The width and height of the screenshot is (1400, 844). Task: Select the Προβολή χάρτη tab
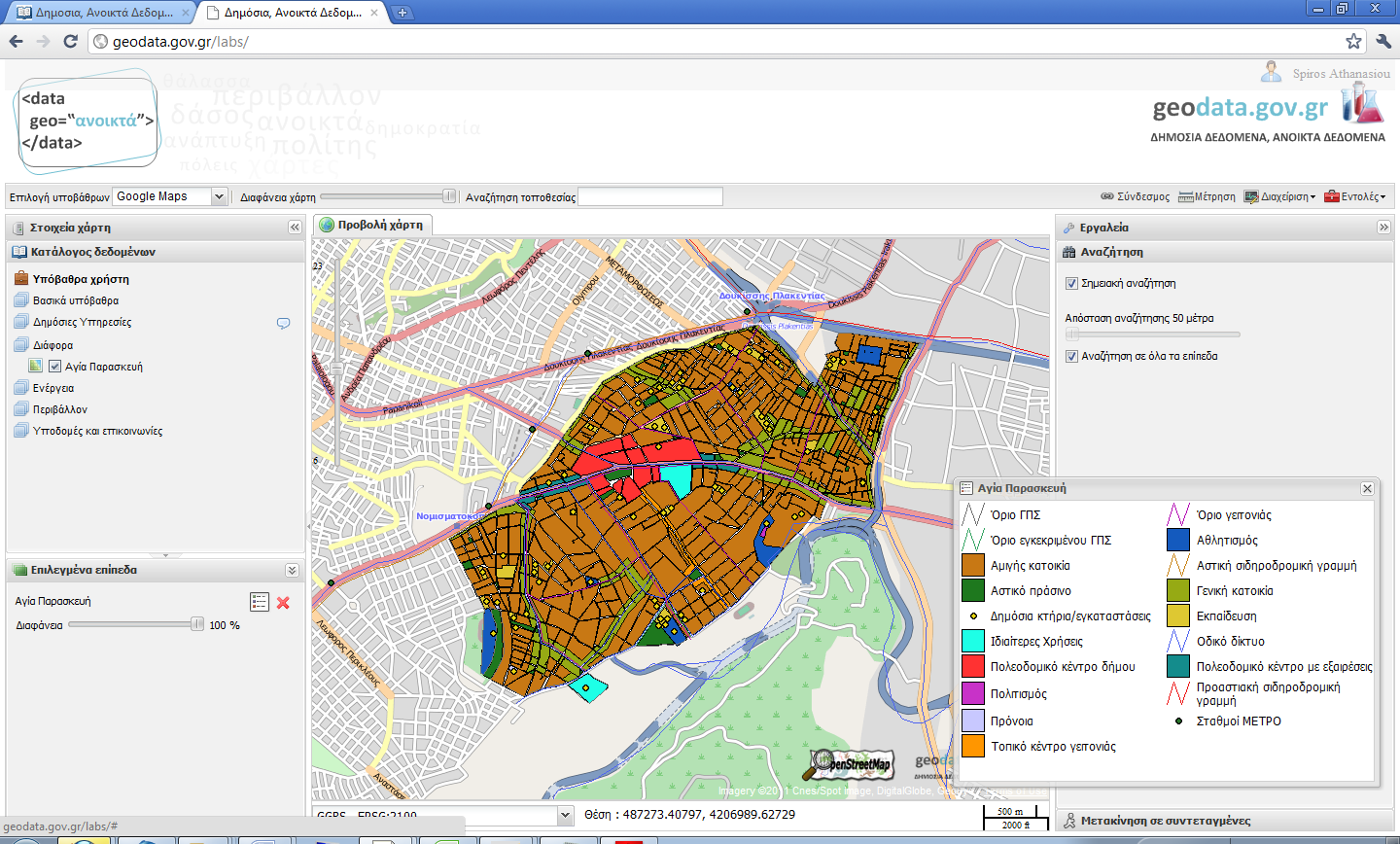[372, 225]
